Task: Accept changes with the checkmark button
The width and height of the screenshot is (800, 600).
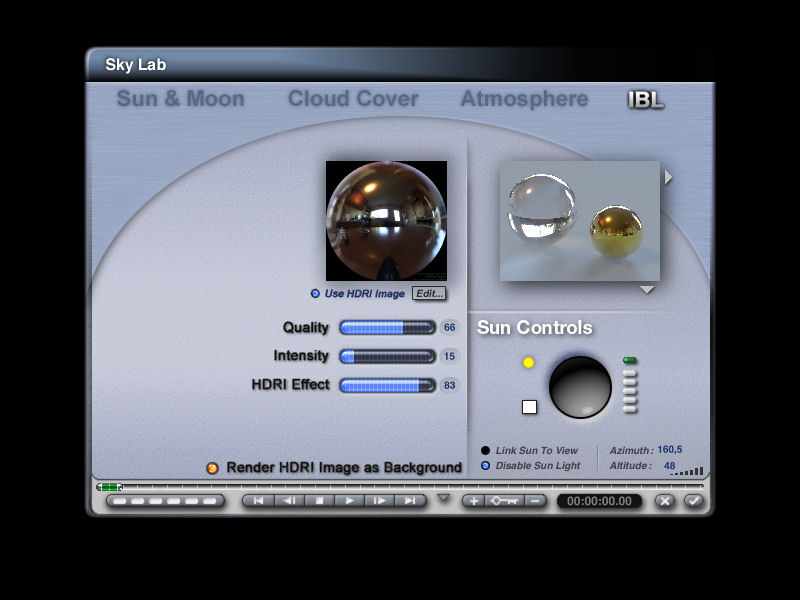Action: click(693, 501)
